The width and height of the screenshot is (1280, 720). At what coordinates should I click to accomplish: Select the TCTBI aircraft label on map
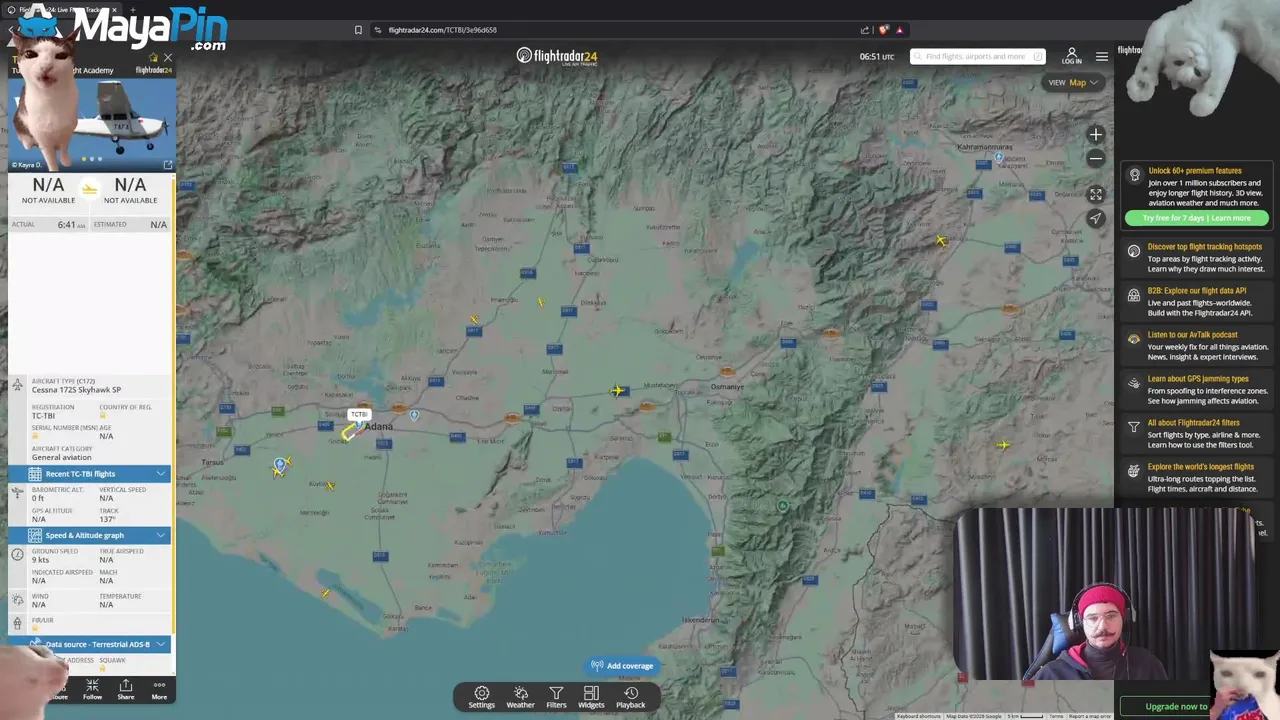click(359, 414)
